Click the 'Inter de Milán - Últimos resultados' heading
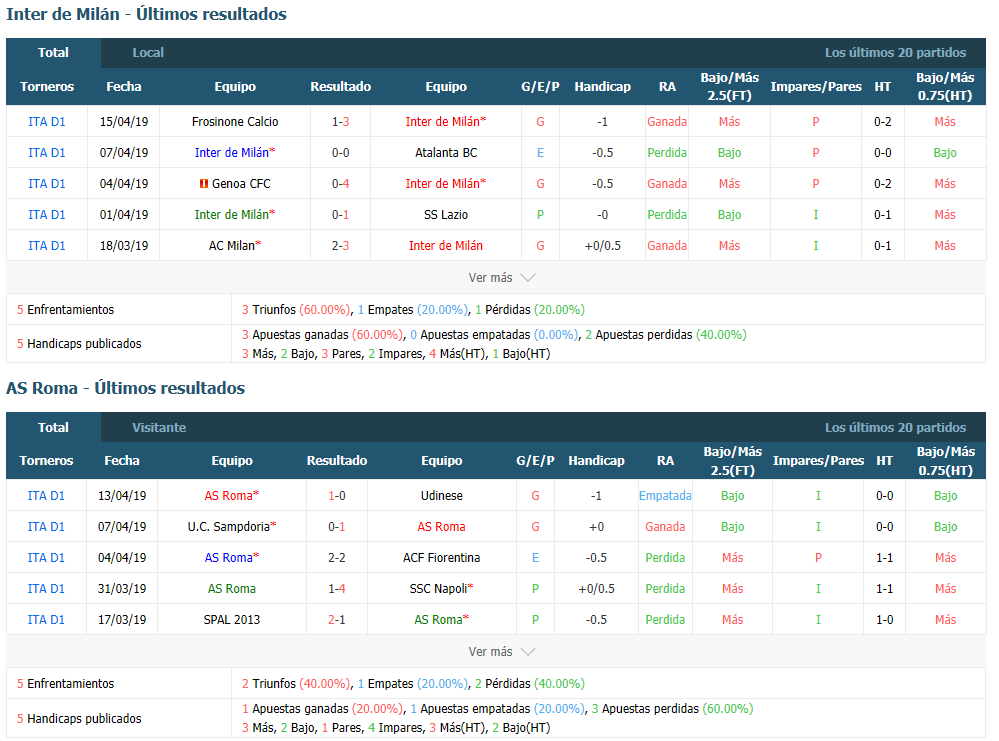Viewport: 999px width, 741px height. pyautogui.click(x=147, y=14)
